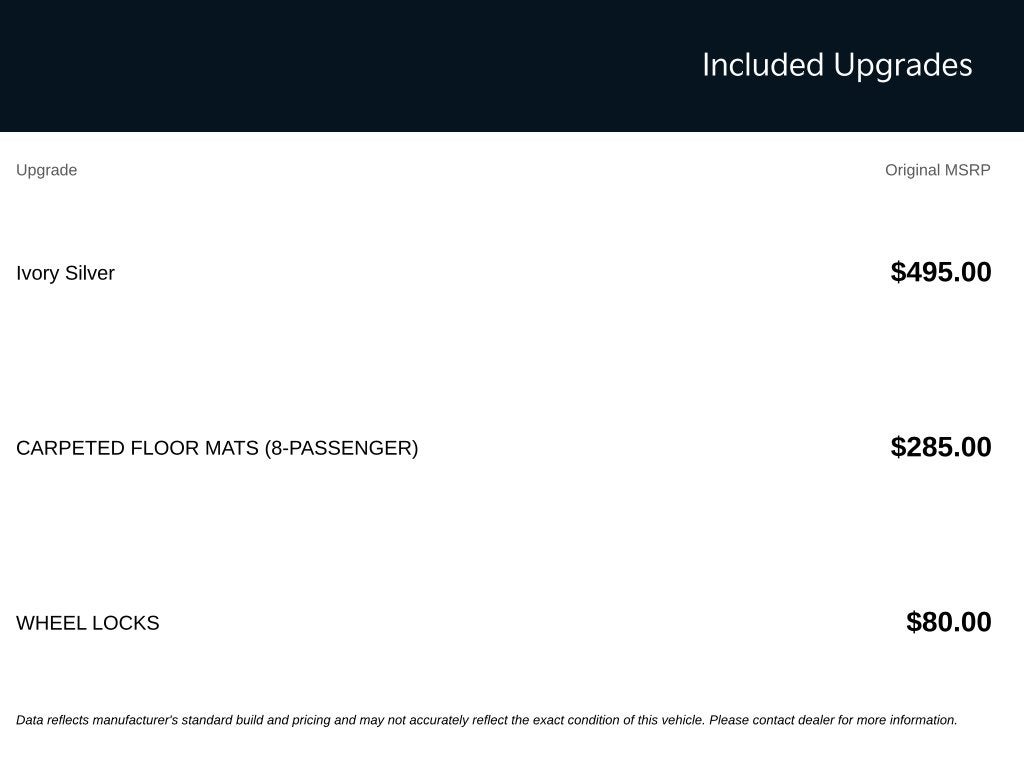The height and width of the screenshot is (768, 1024).
Task: Click "exact condition of this vehicle" in the footnote
Action: [619, 720]
